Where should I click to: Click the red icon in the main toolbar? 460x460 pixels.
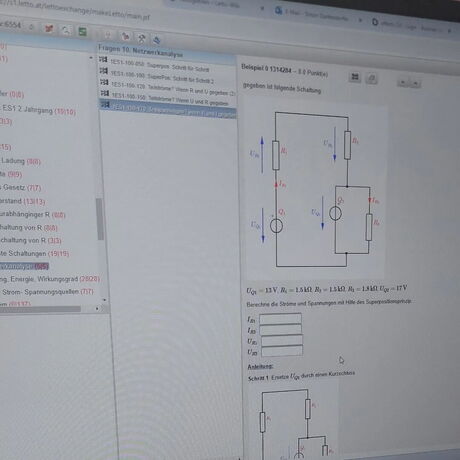point(49,29)
